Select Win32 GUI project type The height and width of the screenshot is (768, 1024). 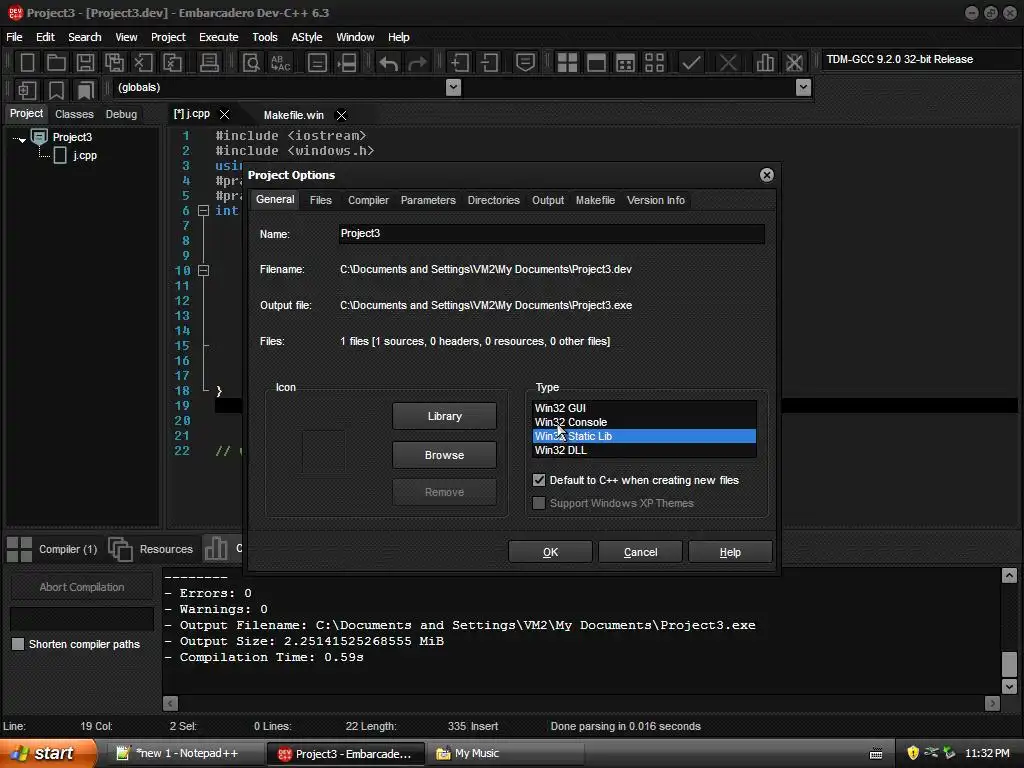(x=644, y=408)
